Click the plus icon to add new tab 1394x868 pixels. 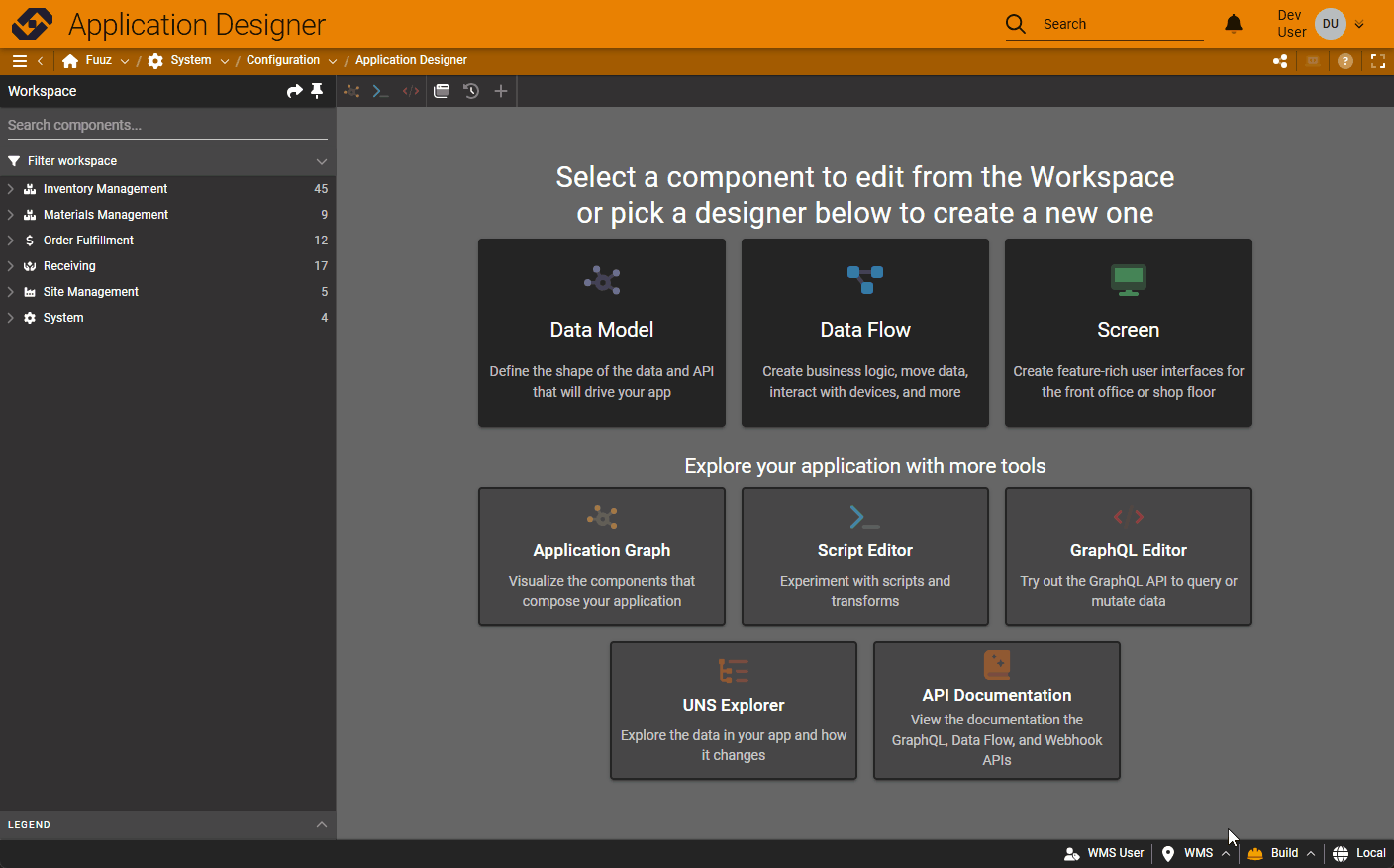pos(501,91)
